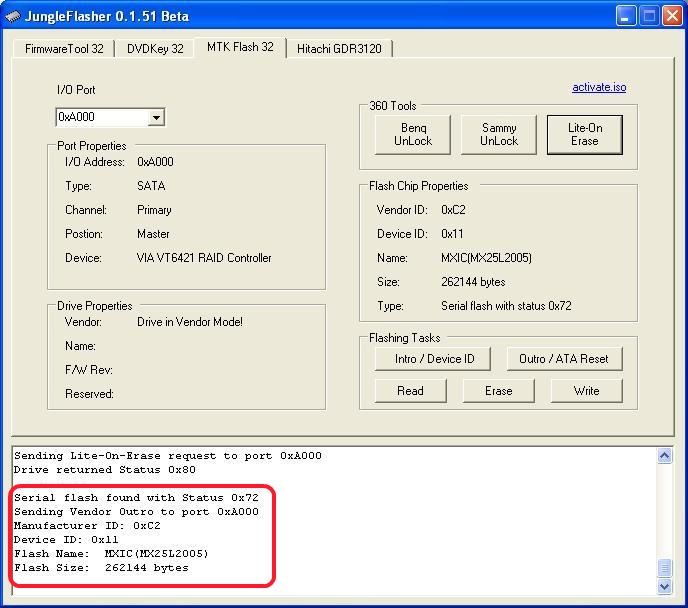The image size is (688, 608).
Task: Click the log scrollbar down arrow
Action: 664,586
